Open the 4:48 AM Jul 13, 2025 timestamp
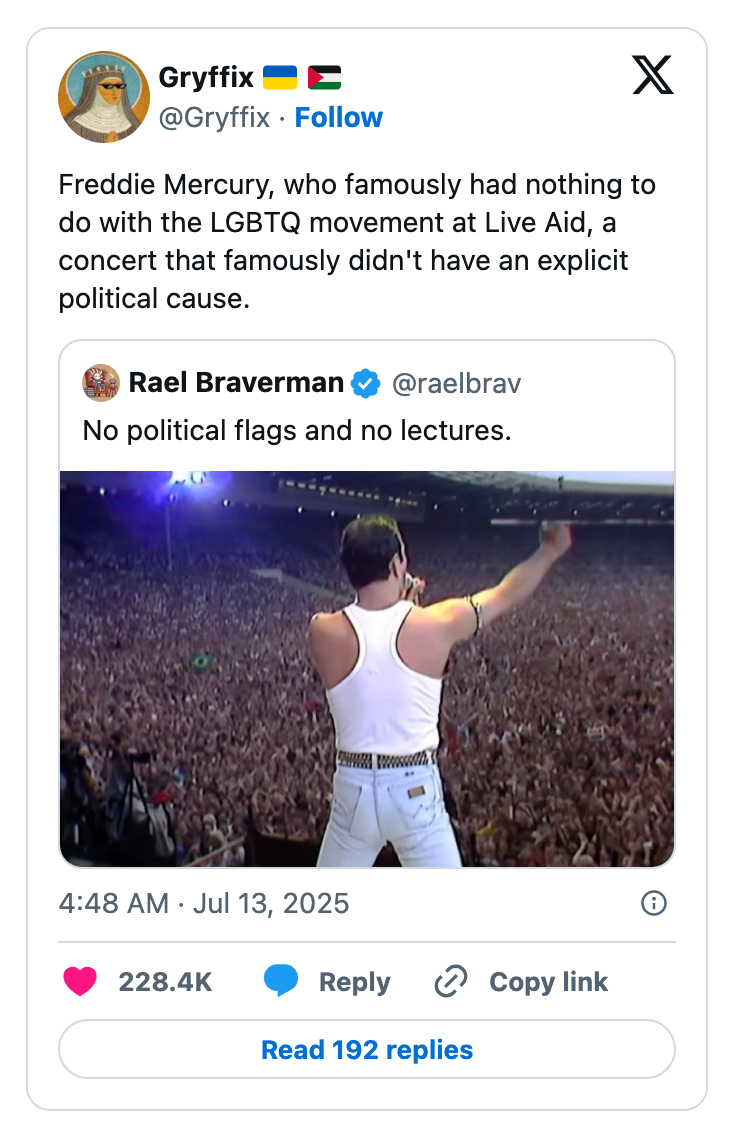736x1134 pixels. tap(204, 904)
